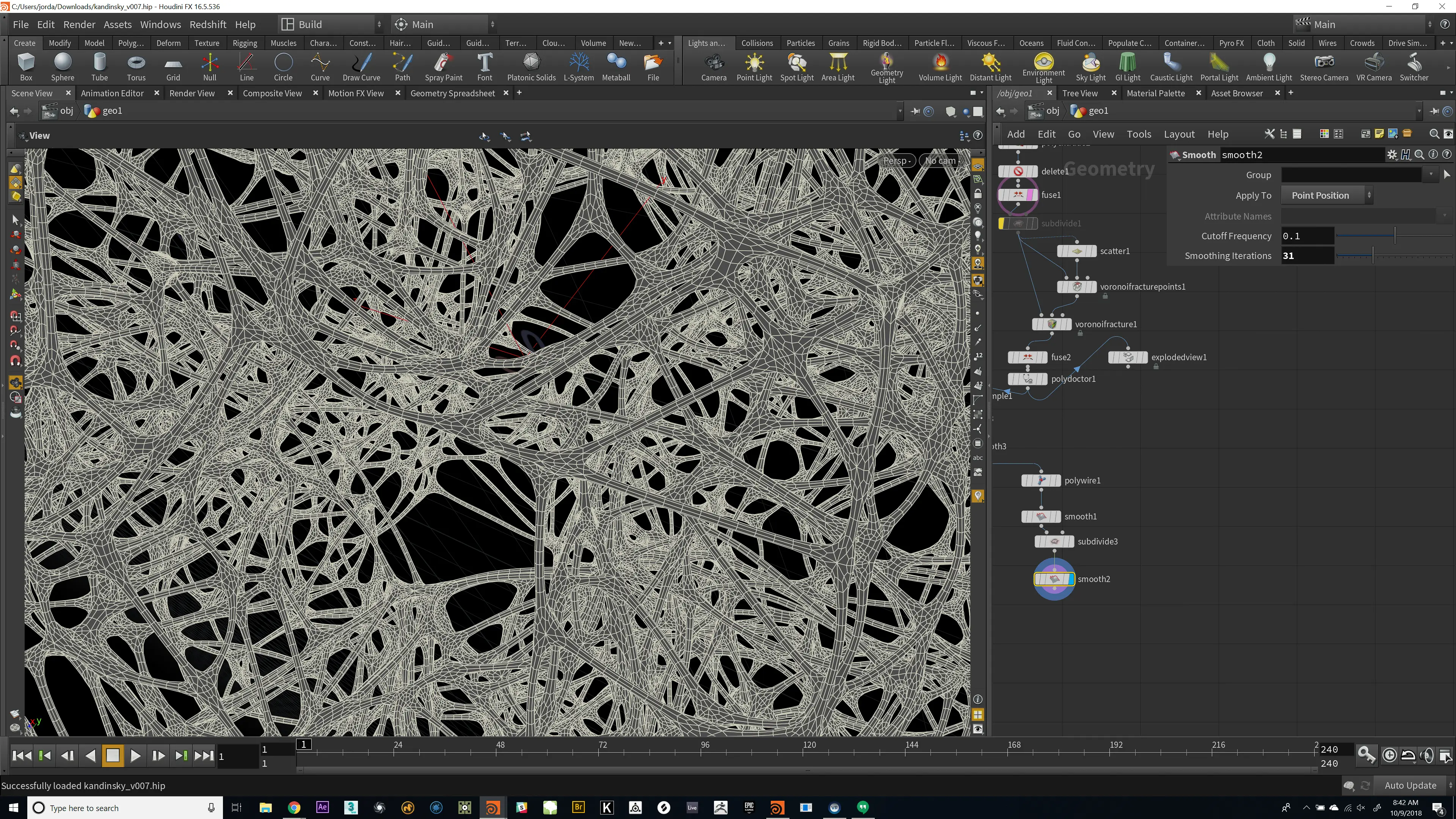Open After Effects from the taskbar
Image resolution: width=1456 pixels, height=819 pixels.
point(322,808)
